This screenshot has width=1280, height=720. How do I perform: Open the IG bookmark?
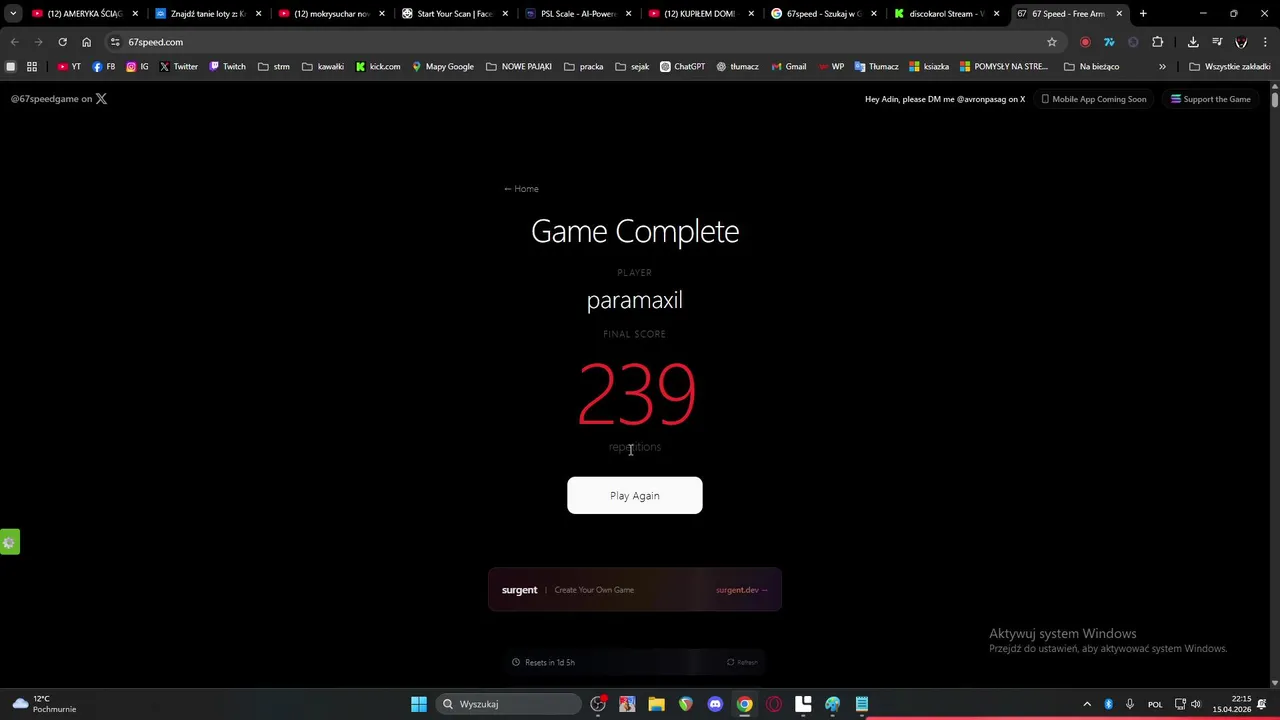[x=137, y=67]
